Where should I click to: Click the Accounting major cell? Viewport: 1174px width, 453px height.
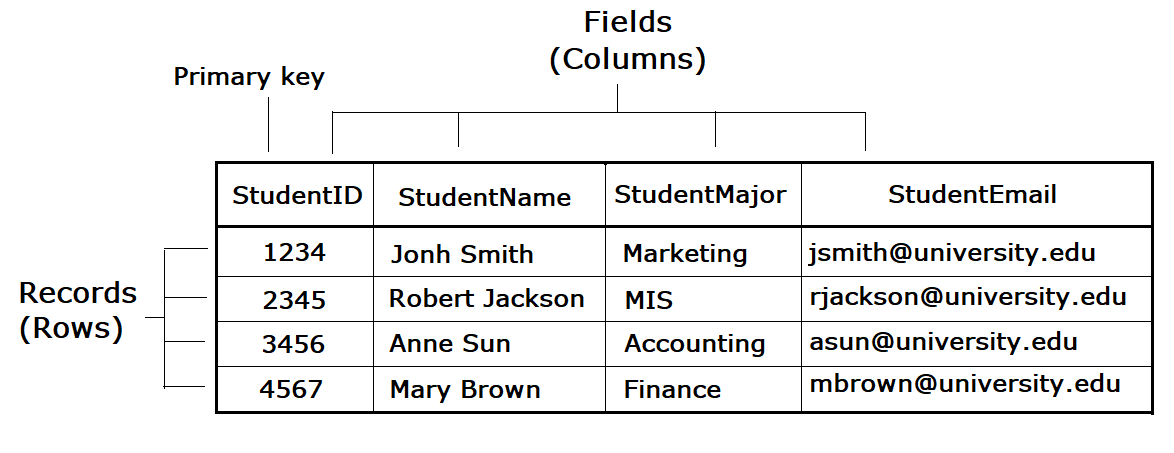(695, 344)
